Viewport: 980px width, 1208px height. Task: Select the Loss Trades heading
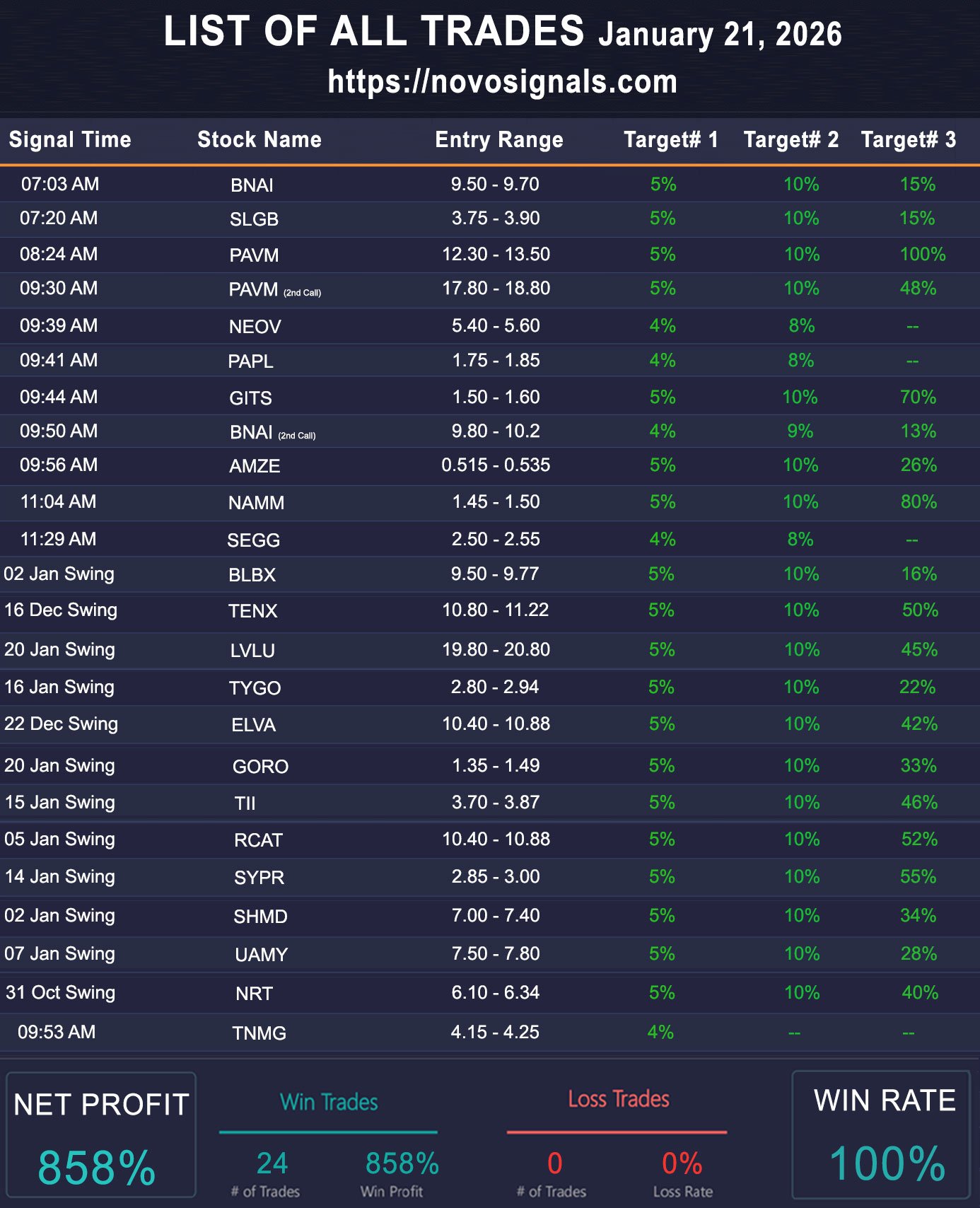[x=618, y=1099]
